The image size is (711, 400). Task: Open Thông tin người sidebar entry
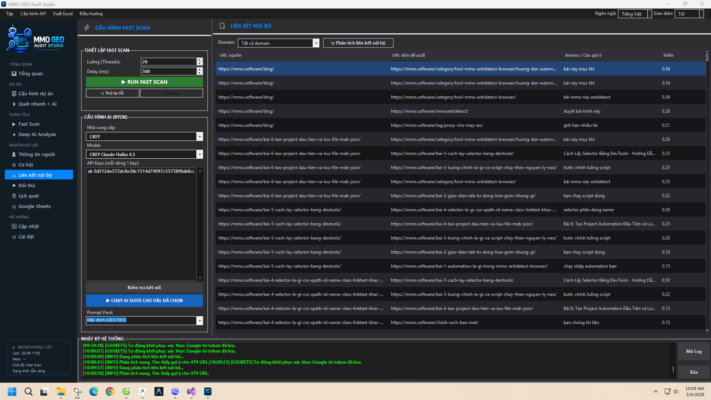(x=36, y=154)
